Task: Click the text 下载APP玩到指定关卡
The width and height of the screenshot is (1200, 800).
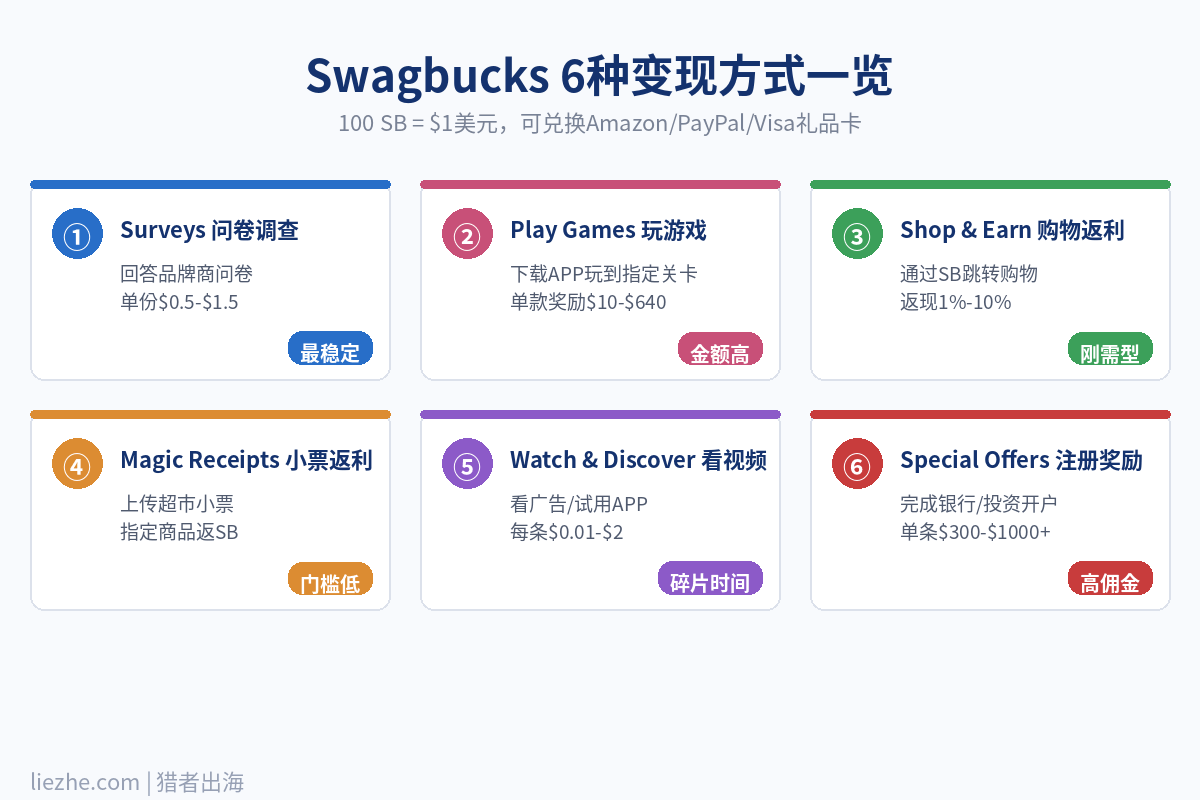Action: 603,274
